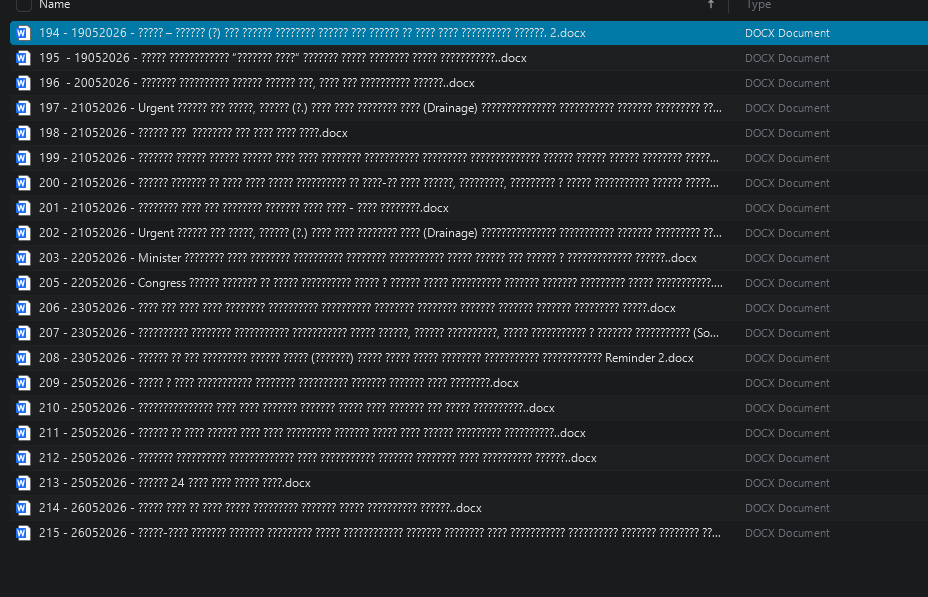
Task: Click the Word icon of file 211 - 25052026
Action: pos(23,433)
